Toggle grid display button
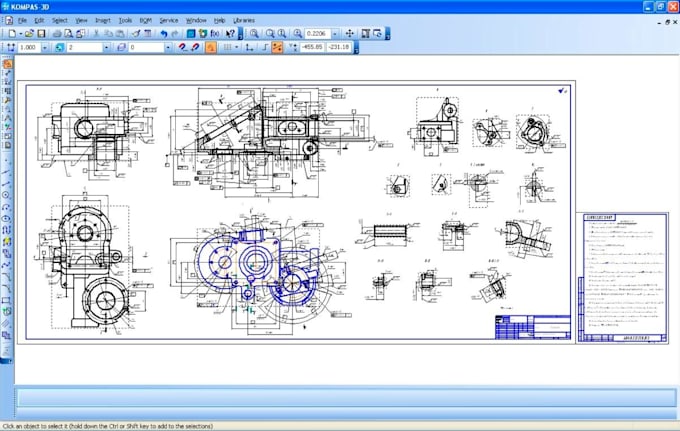Image resolution: width=680 pixels, height=431 pixels. tap(227, 47)
